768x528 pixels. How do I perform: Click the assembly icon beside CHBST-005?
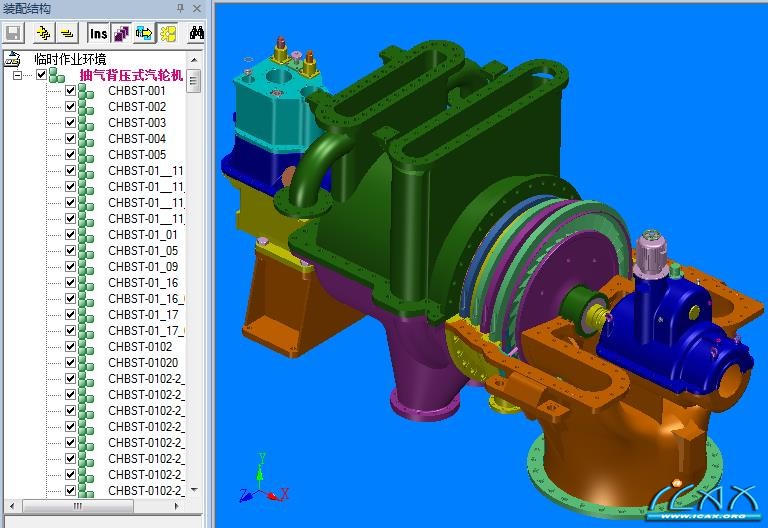86,155
